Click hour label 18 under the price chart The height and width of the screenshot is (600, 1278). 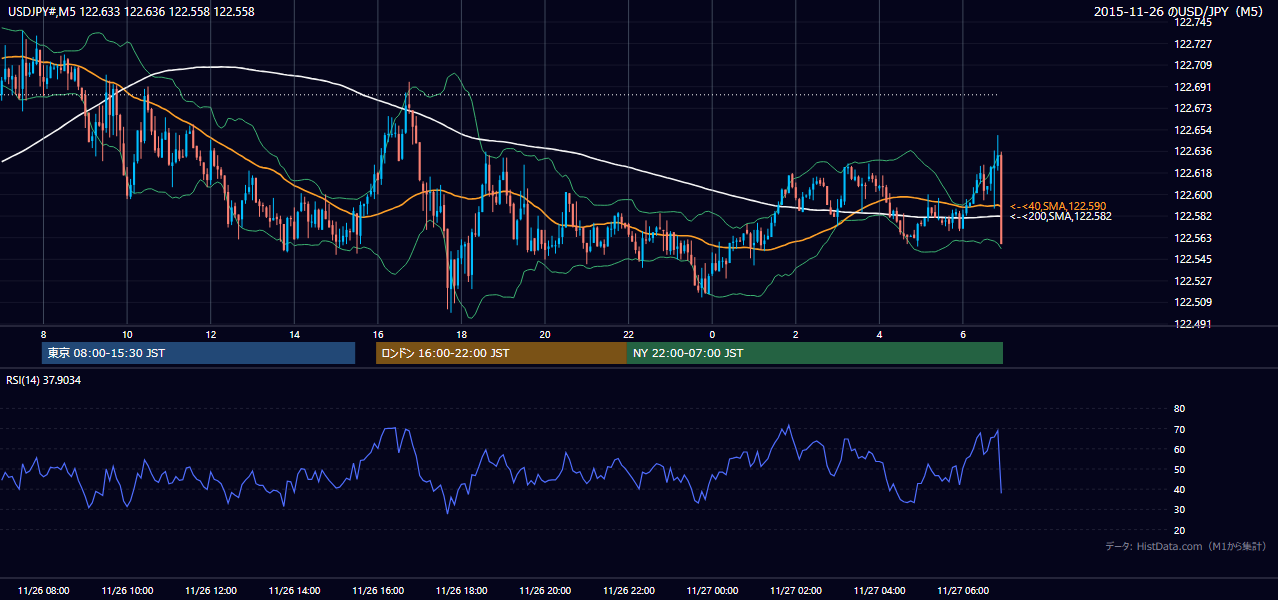tap(461, 334)
